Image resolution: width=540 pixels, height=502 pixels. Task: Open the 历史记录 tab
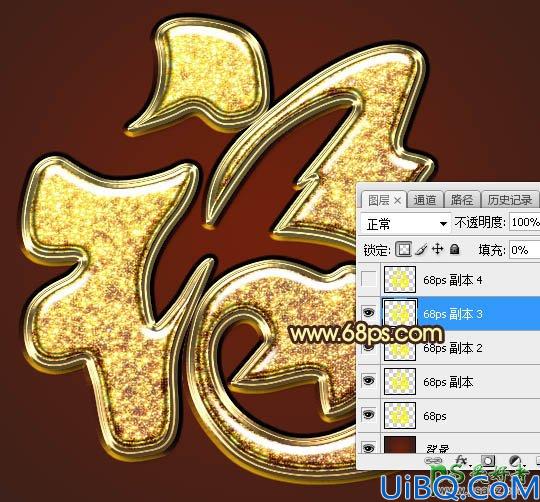(510, 200)
